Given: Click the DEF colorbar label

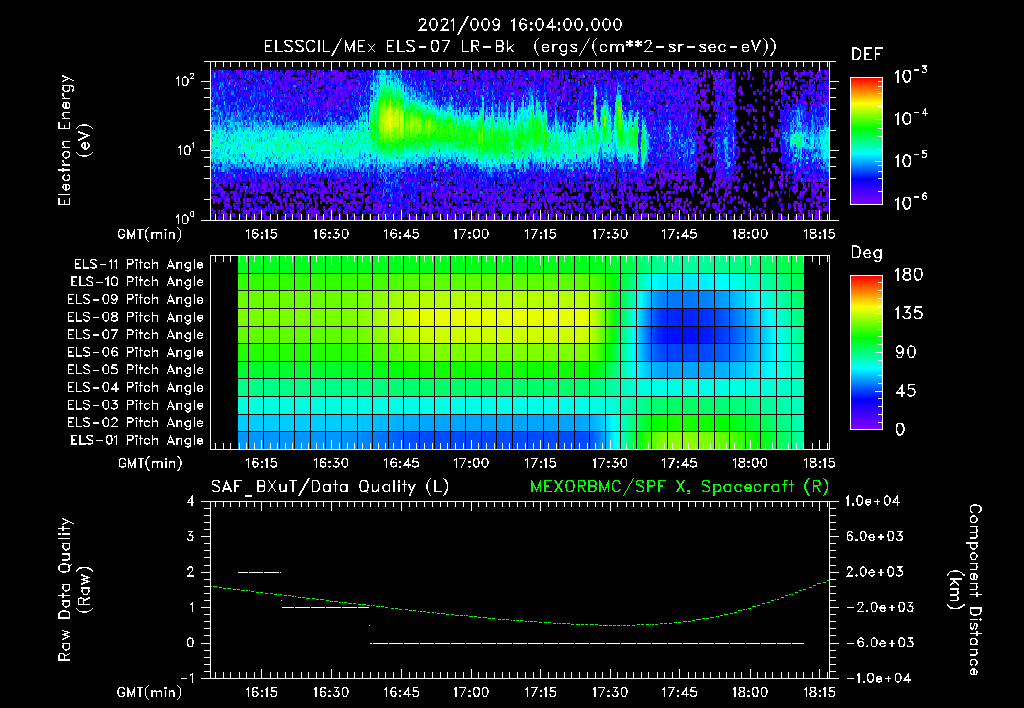Looking at the screenshot, I should tap(867, 54).
